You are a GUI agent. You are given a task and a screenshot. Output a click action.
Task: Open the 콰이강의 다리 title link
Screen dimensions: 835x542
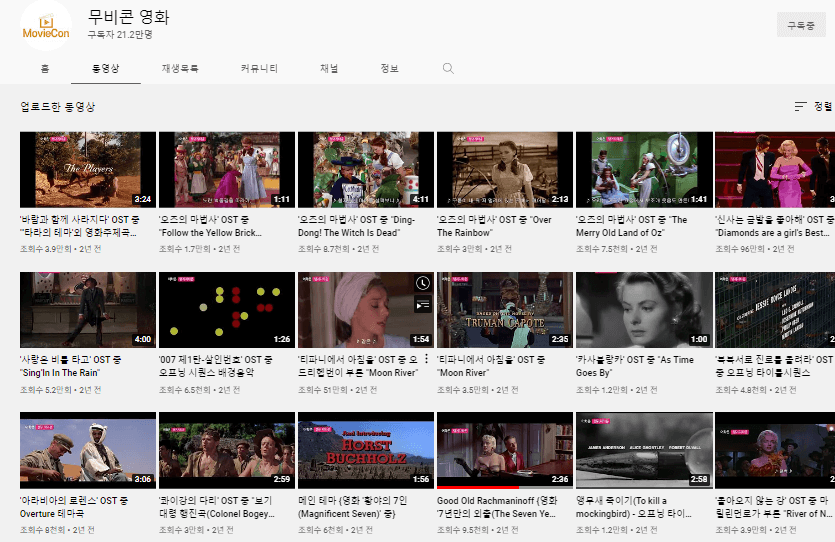[x=217, y=507]
